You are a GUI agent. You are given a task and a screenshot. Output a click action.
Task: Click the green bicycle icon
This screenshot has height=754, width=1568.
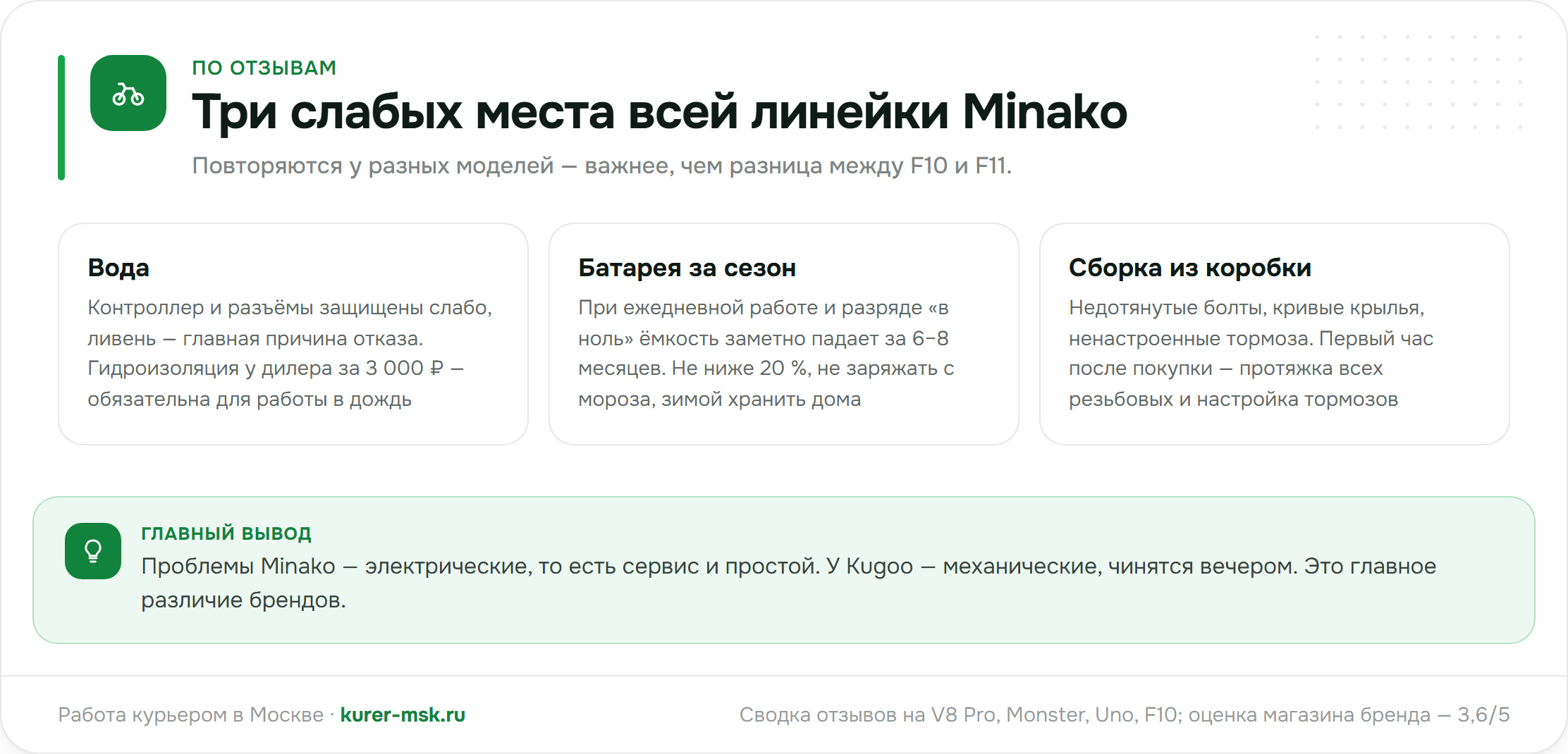tap(128, 93)
